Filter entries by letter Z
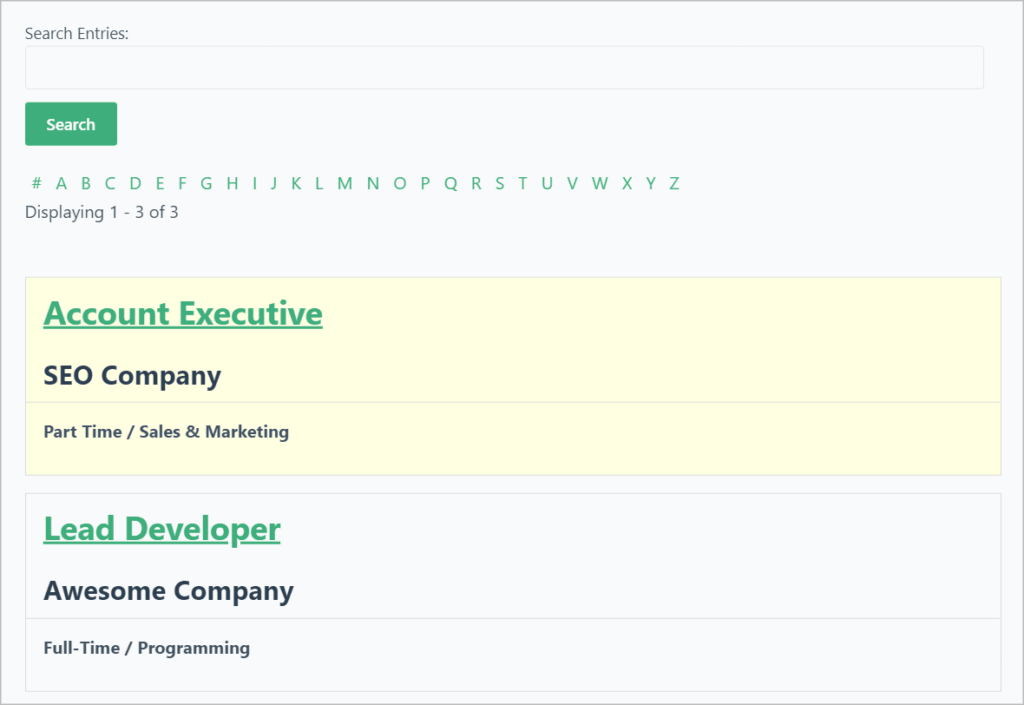 [674, 183]
